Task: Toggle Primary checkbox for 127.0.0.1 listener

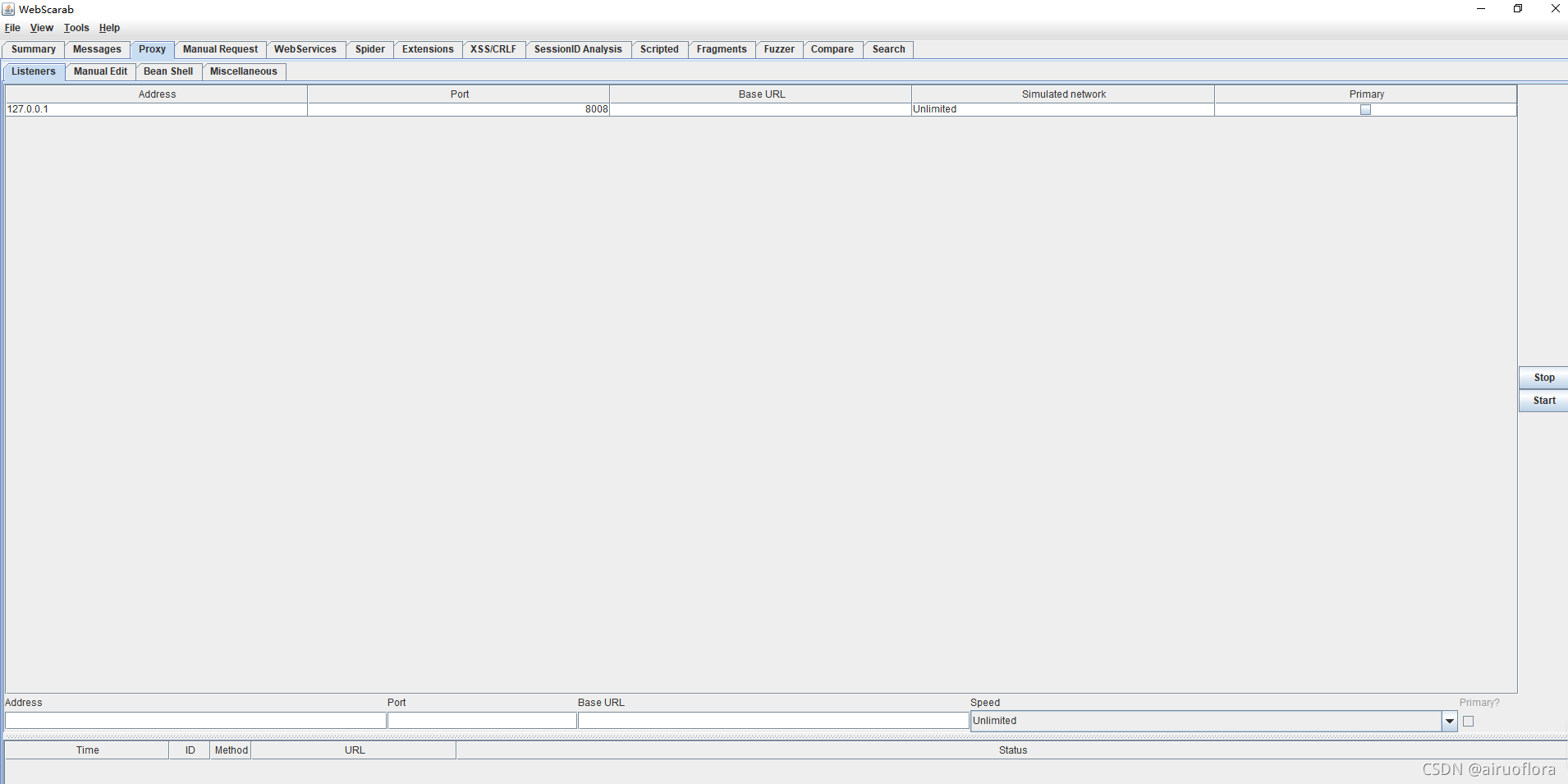Action: coord(1365,110)
